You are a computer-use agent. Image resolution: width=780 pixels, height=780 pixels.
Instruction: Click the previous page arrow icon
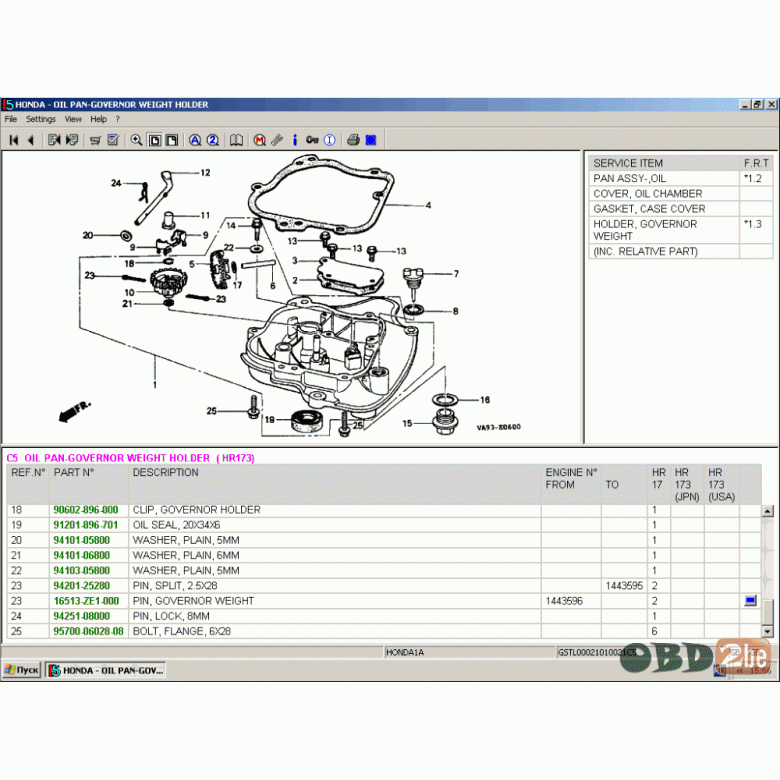31,140
